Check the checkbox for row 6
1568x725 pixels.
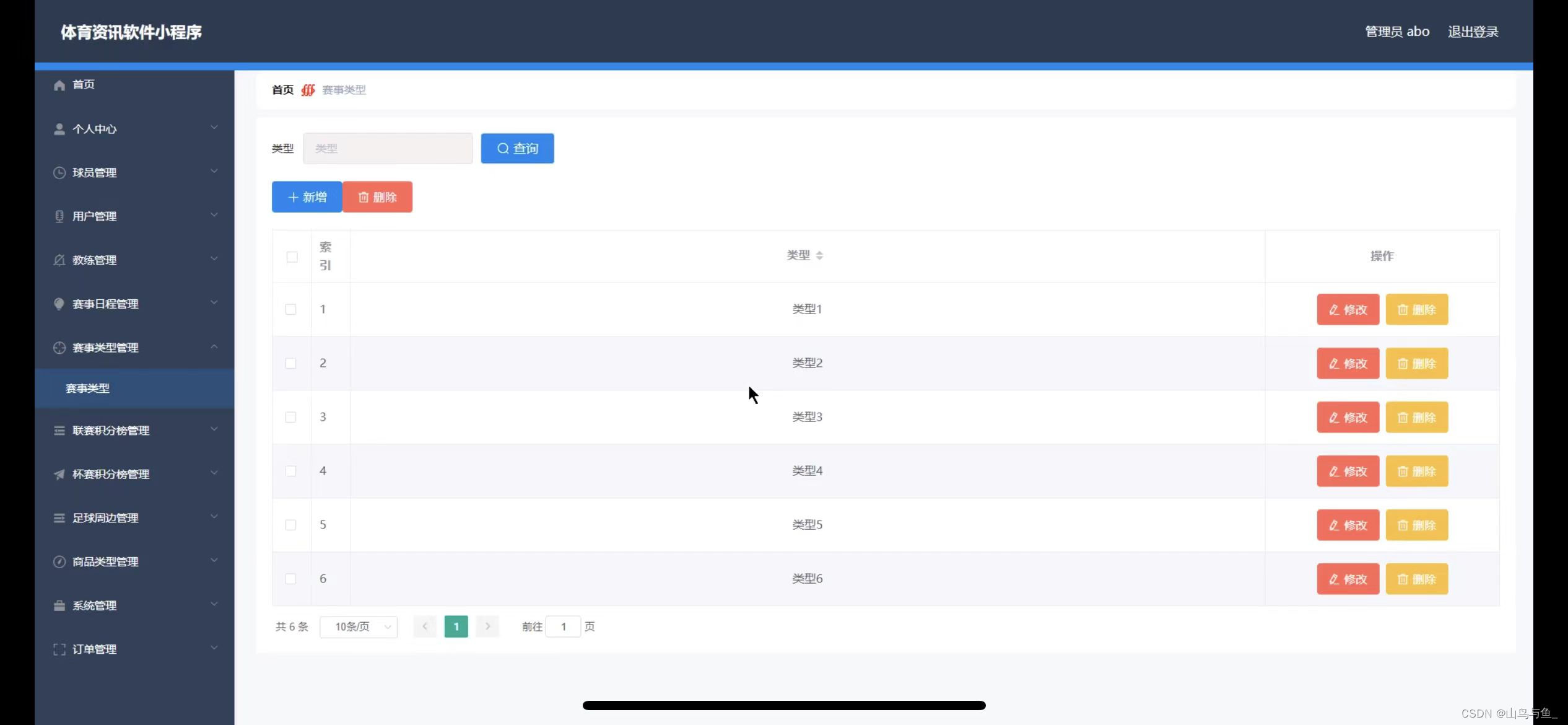pyautogui.click(x=290, y=579)
